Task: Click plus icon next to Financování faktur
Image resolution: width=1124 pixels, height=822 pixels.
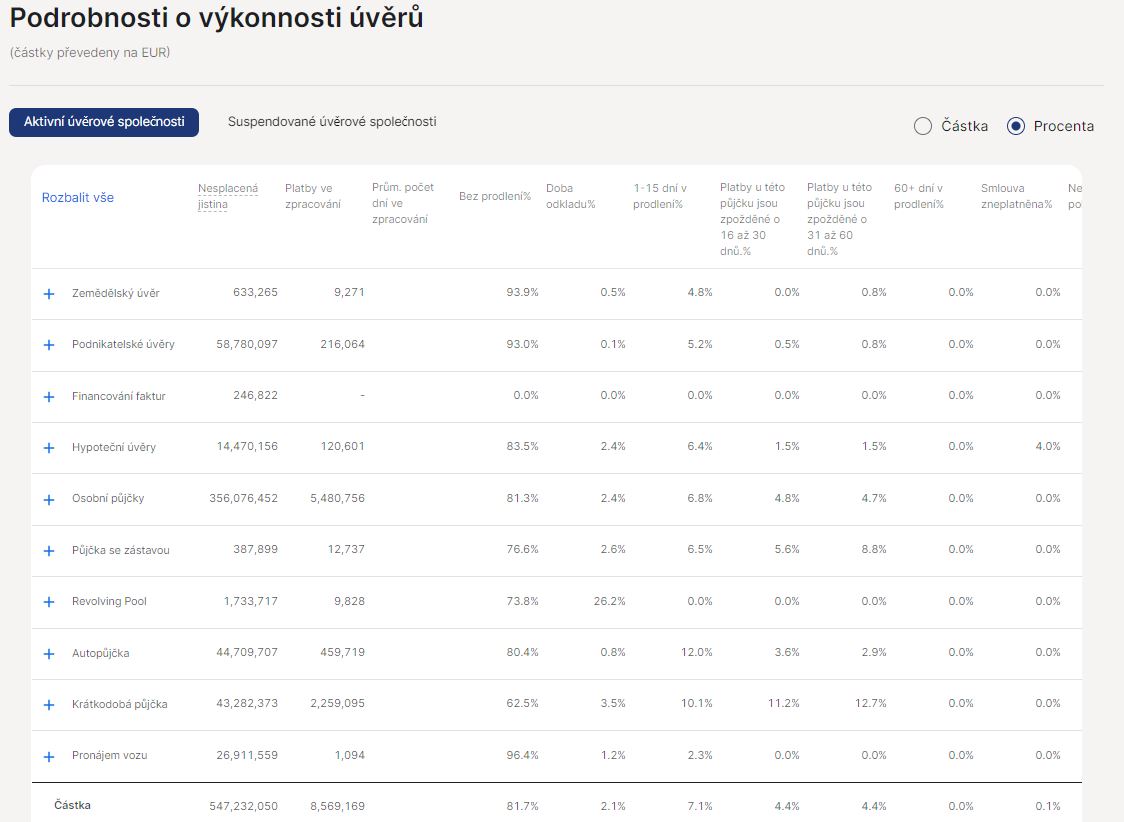Action: 49,397
